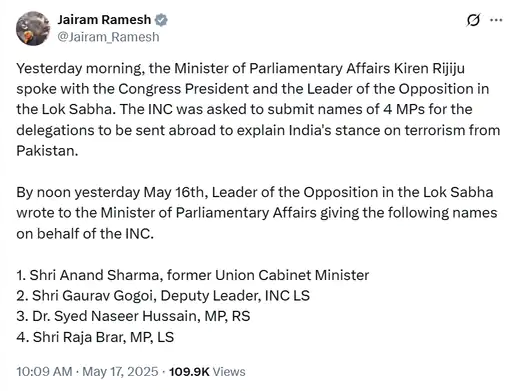Open the three-dot more options menu

tap(496, 20)
